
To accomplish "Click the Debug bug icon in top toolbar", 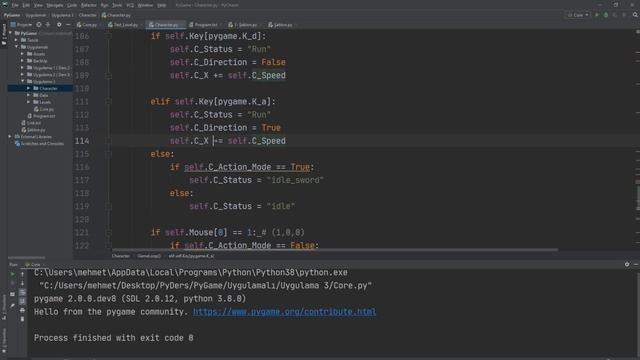I will click(x=606, y=15).
